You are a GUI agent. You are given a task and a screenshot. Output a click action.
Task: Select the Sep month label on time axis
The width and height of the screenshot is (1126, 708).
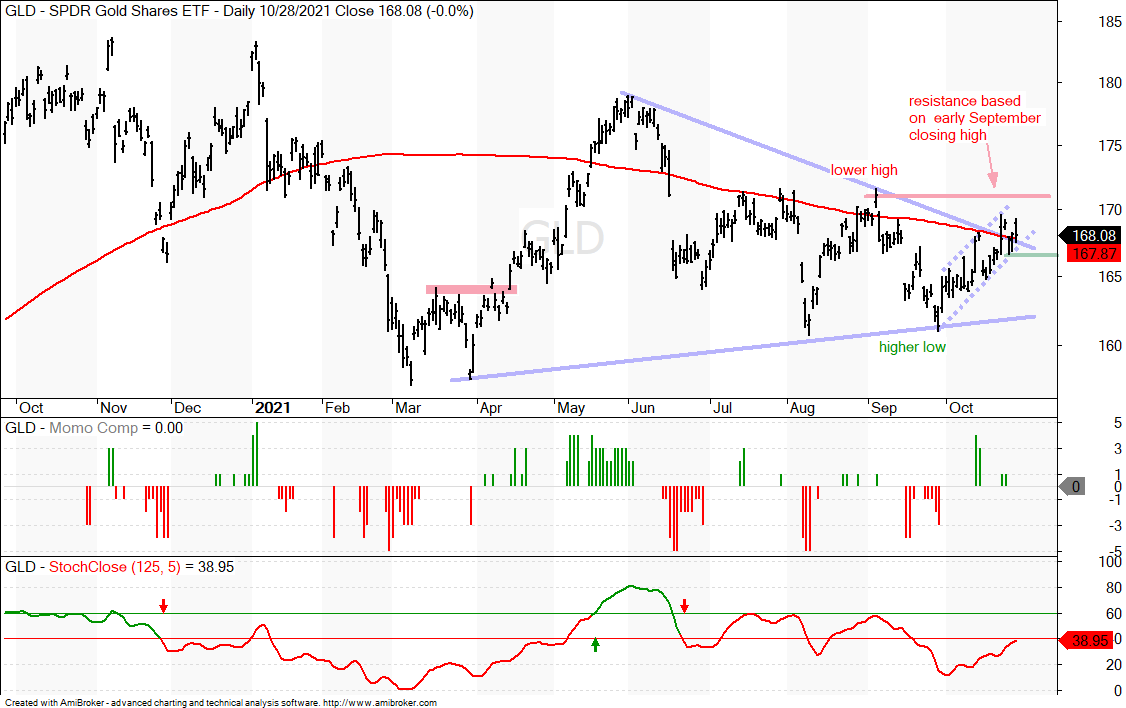coord(883,408)
